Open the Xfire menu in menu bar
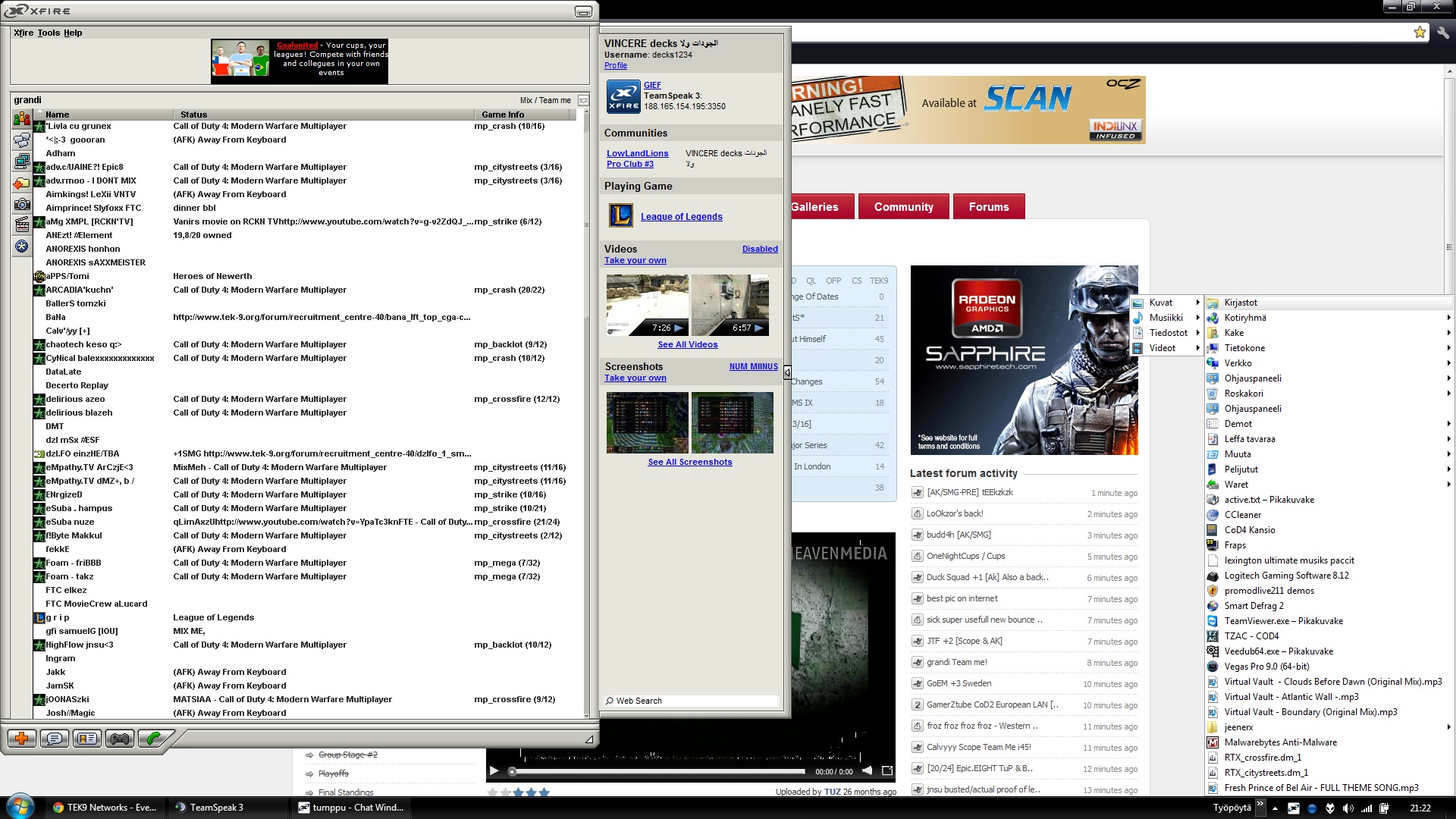The height and width of the screenshot is (819, 1456). coord(24,33)
